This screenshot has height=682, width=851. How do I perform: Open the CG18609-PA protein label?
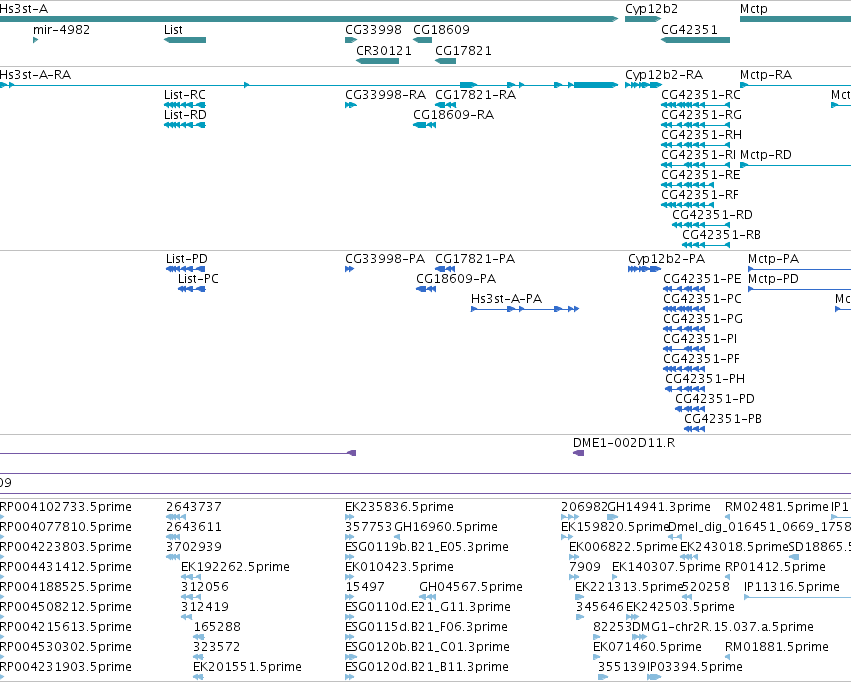[456, 279]
